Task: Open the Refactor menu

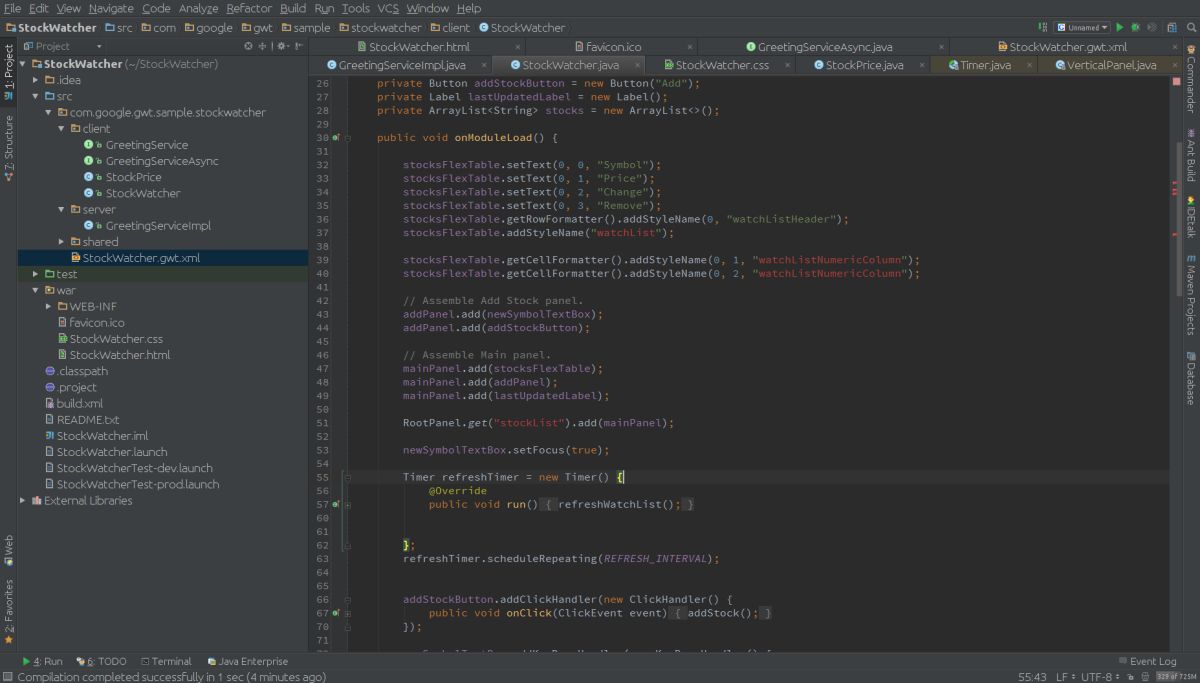Action: click(x=249, y=8)
